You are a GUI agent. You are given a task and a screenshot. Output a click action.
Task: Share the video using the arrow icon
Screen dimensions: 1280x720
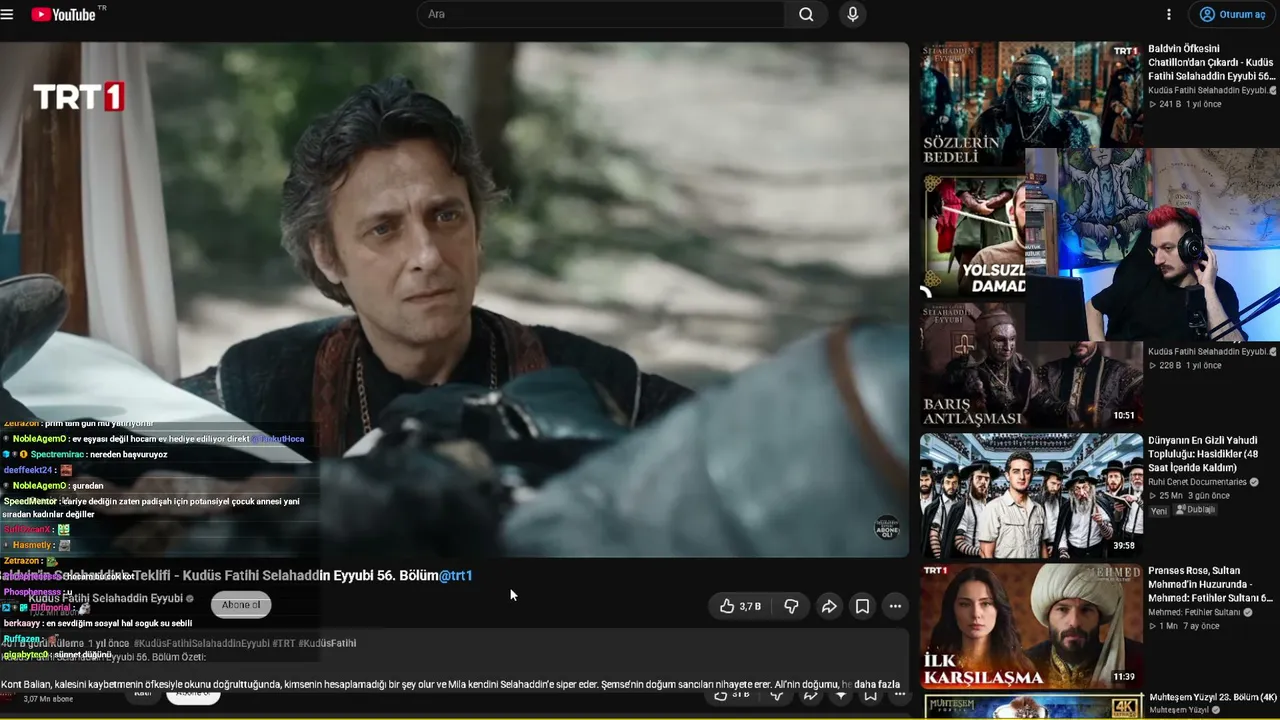coord(829,606)
